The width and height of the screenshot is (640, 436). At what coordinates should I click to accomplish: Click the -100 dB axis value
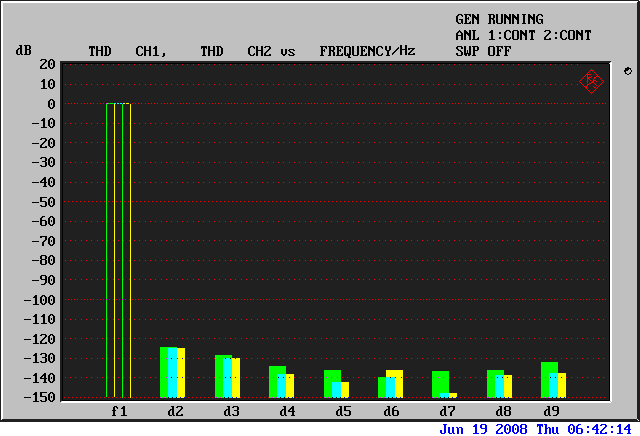[x=39, y=300]
